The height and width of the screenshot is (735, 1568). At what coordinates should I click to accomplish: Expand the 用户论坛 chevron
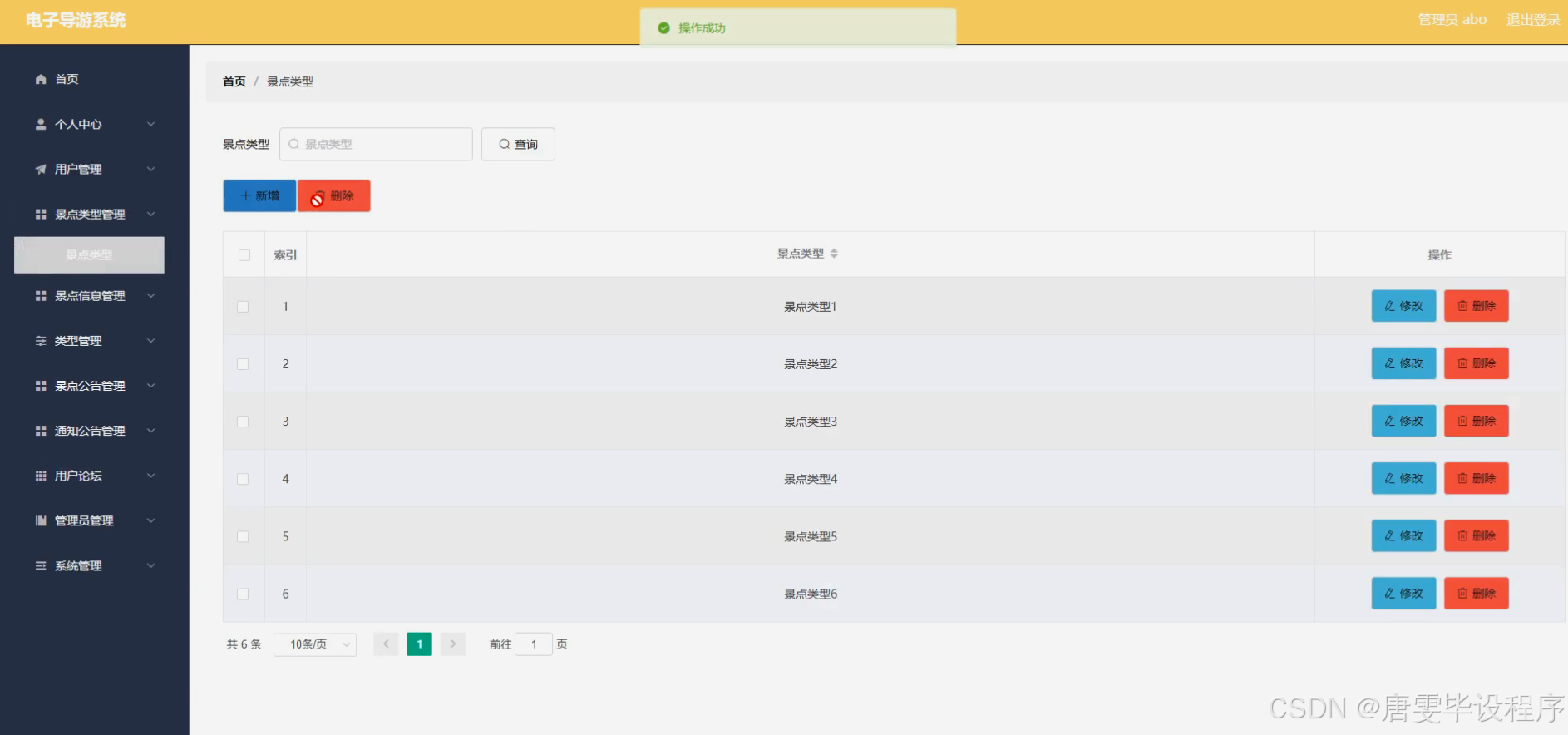coord(151,476)
